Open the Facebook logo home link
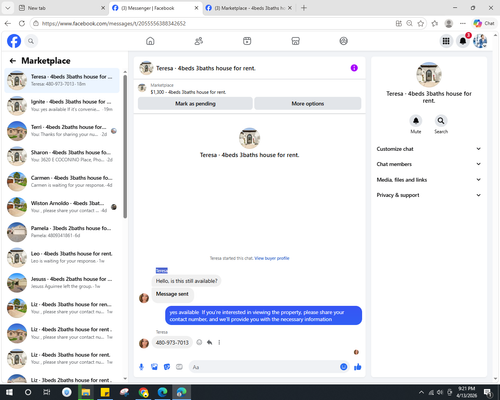 coord(14,41)
